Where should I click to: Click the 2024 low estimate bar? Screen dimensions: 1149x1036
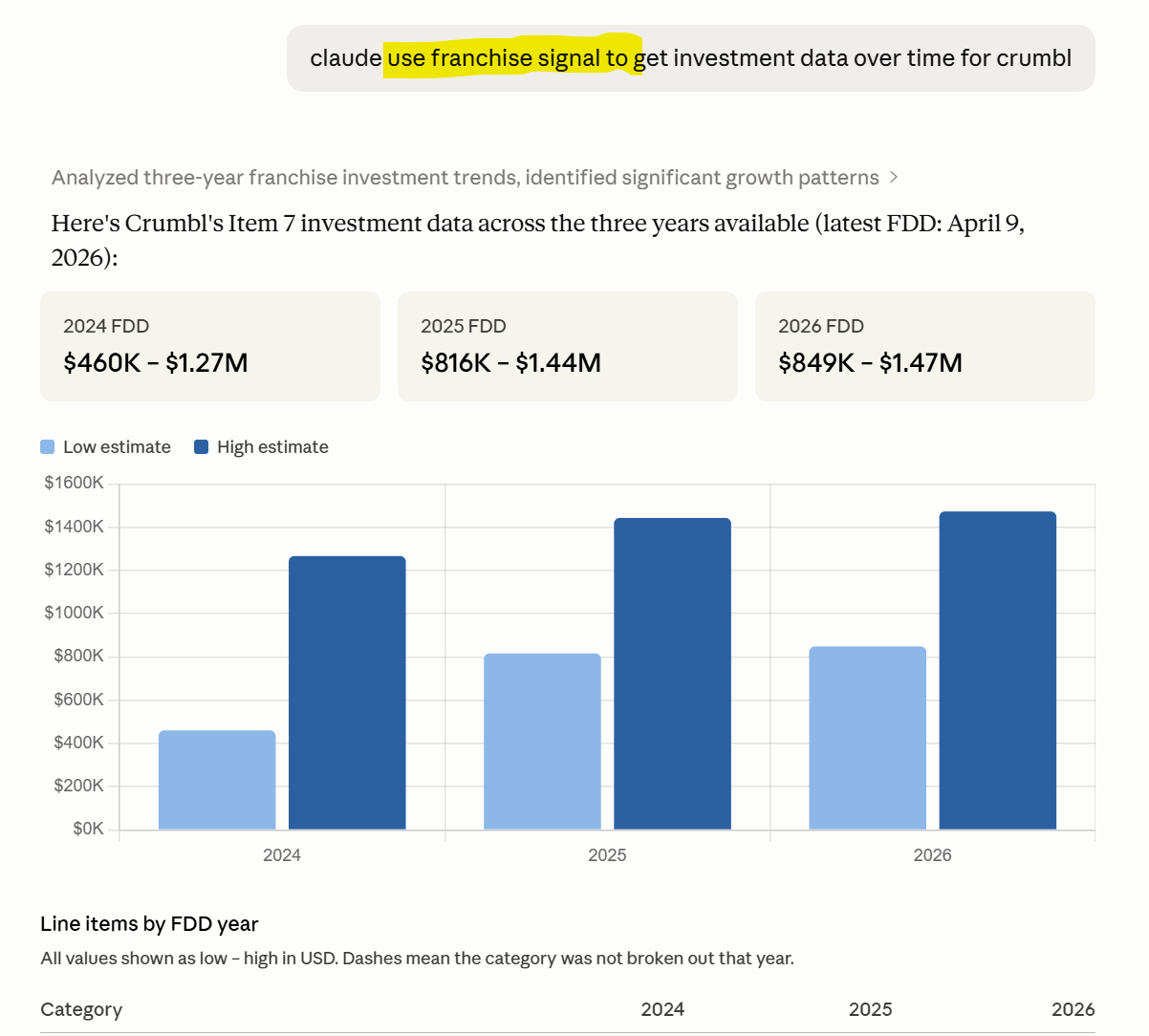(217, 780)
